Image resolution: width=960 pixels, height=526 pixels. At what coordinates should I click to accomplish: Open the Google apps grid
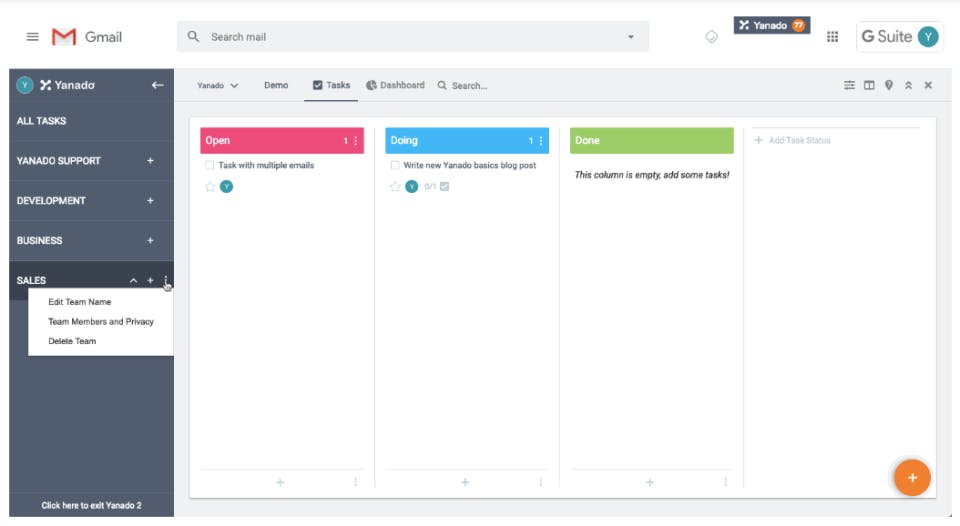click(x=832, y=37)
